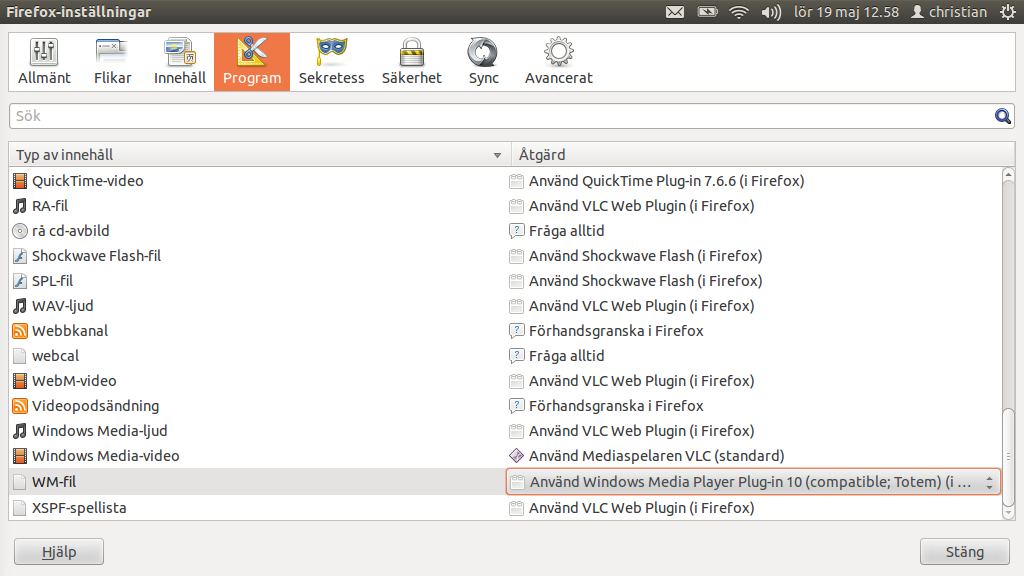
Task: Click the VLC cone icon beside Mediaspelaren VLC
Action: click(x=517, y=456)
